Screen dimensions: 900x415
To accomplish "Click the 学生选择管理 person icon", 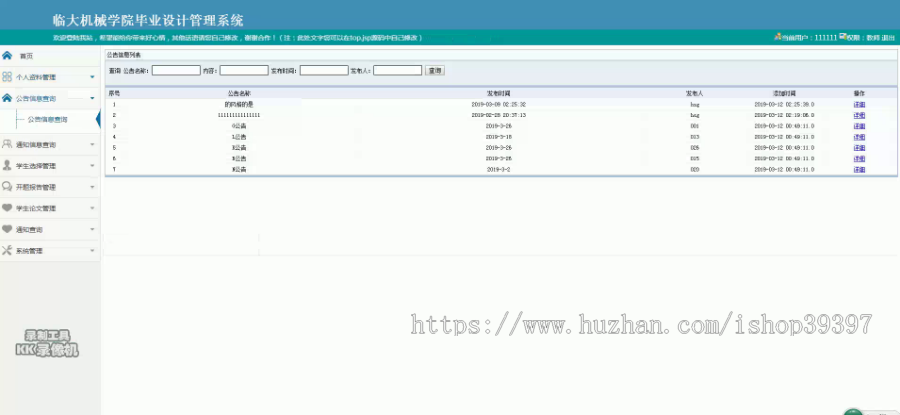I will pyautogui.click(x=7, y=165).
